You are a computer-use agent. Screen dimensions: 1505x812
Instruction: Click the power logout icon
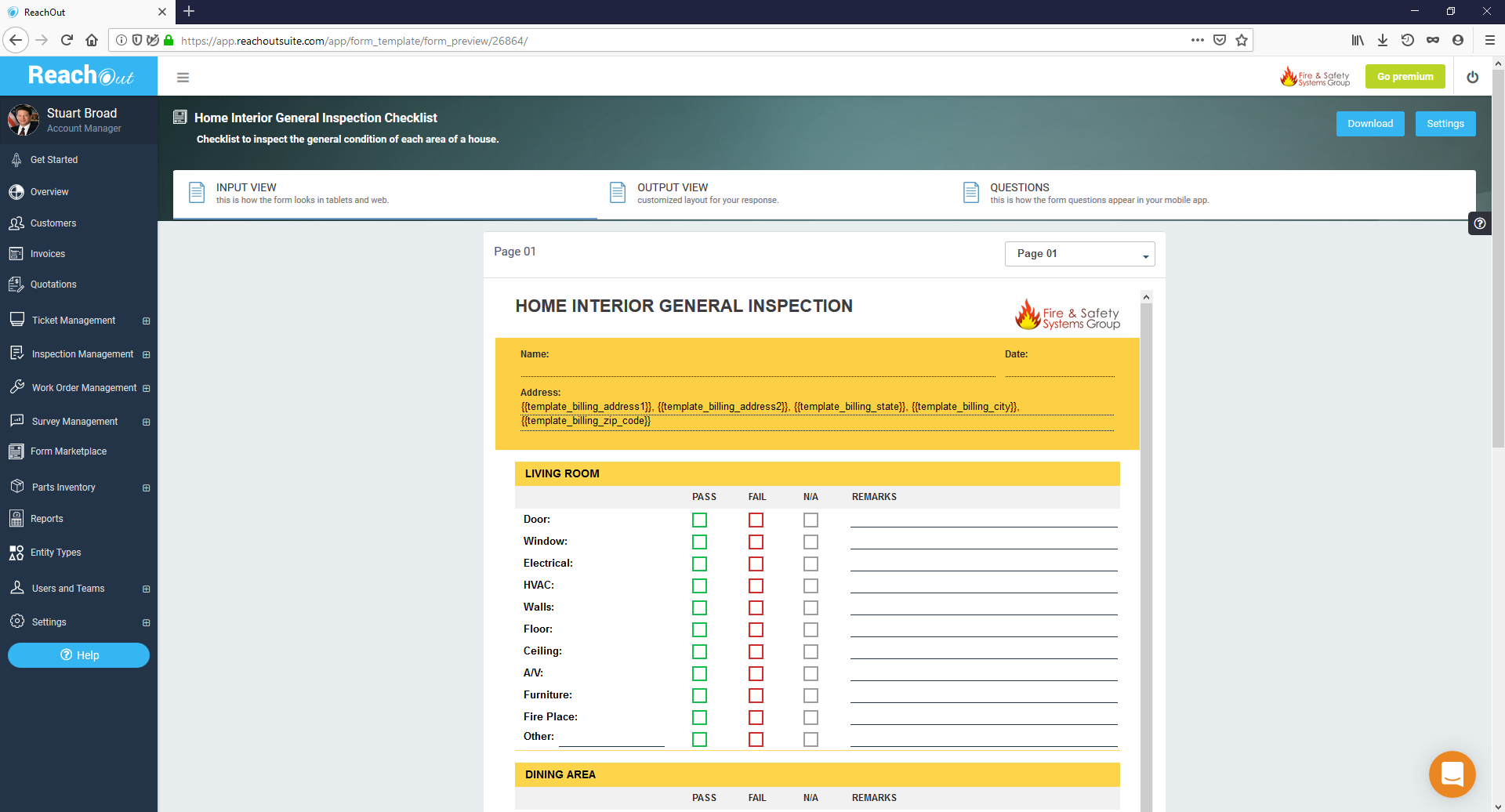1473,77
